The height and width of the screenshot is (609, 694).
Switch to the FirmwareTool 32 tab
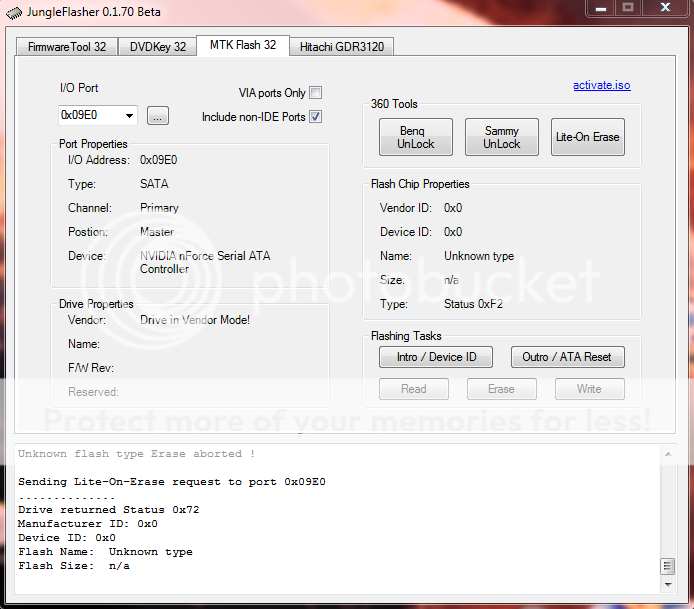click(x=66, y=46)
